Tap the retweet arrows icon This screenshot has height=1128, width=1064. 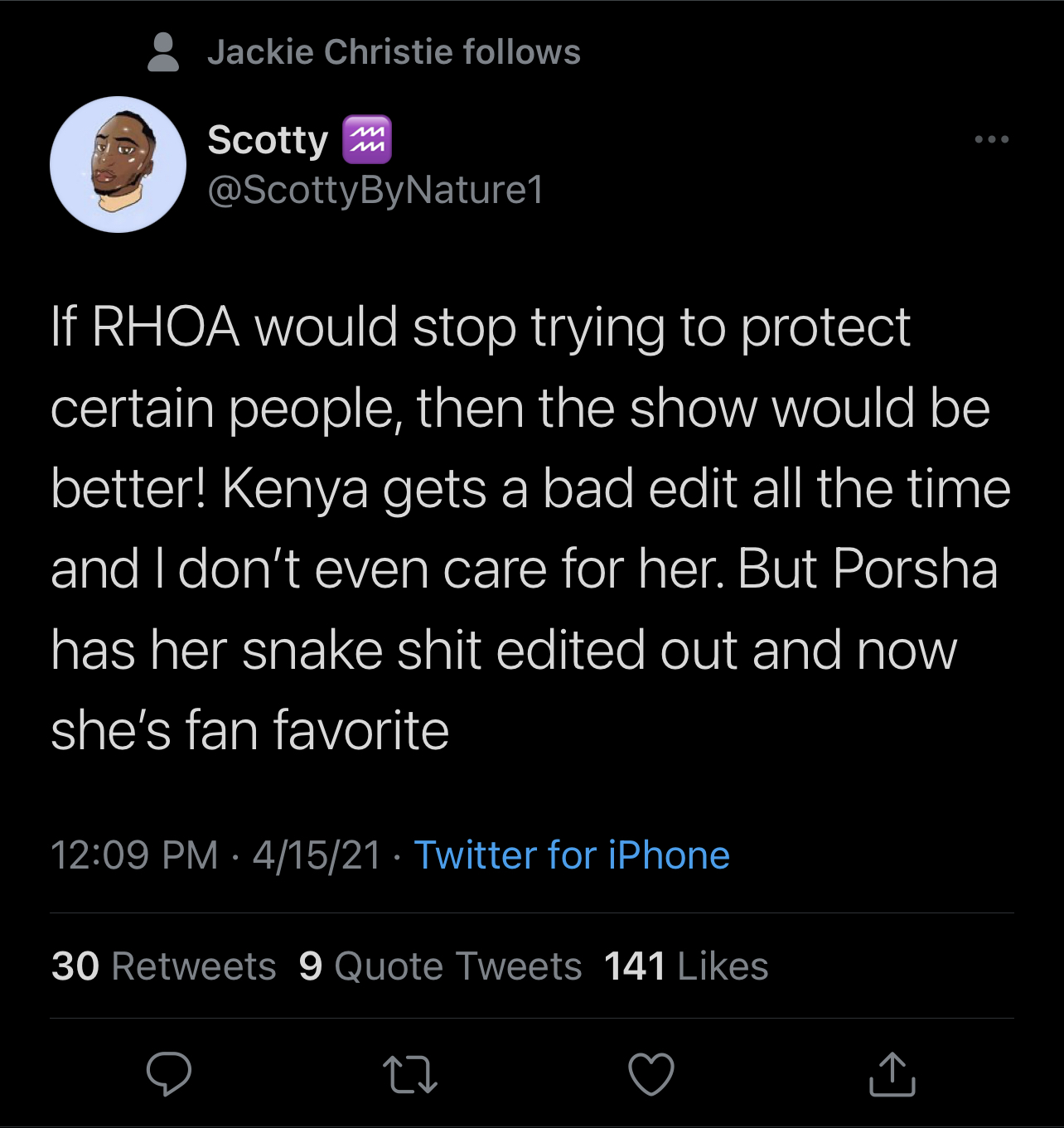pos(410,1074)
